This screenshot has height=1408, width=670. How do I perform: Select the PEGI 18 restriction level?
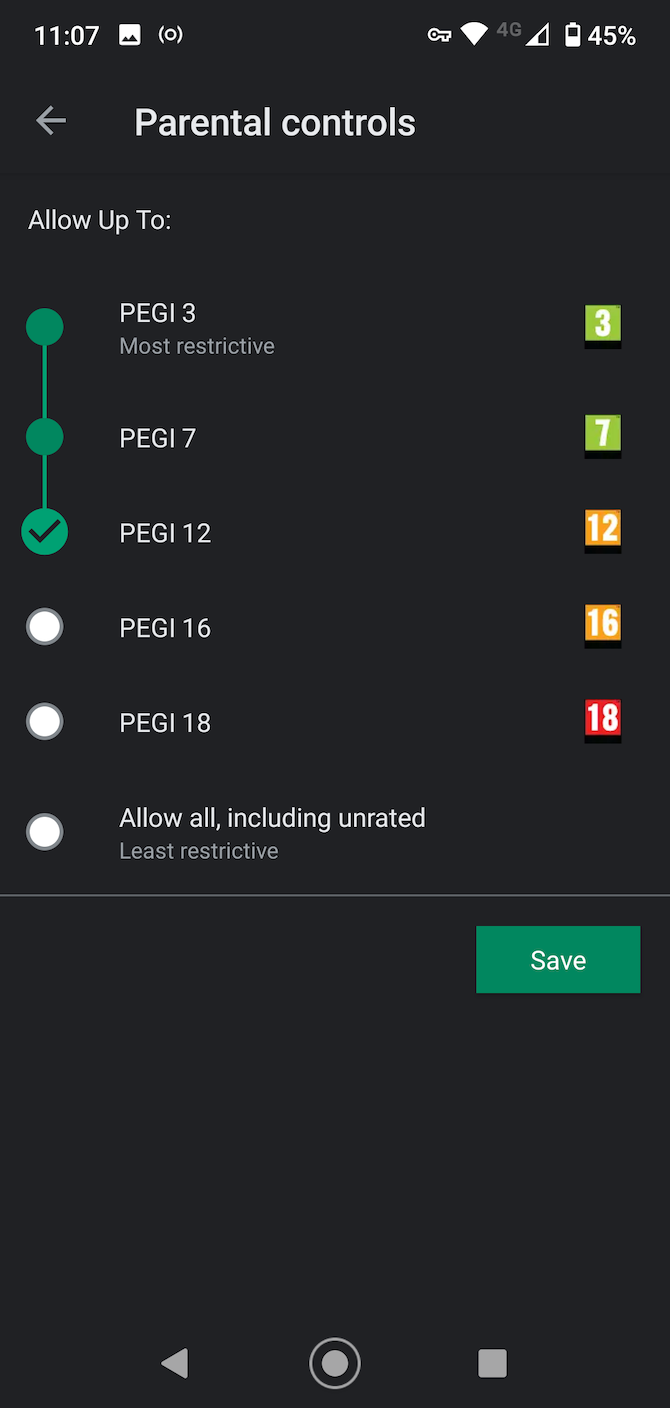(x=44, y=721)
